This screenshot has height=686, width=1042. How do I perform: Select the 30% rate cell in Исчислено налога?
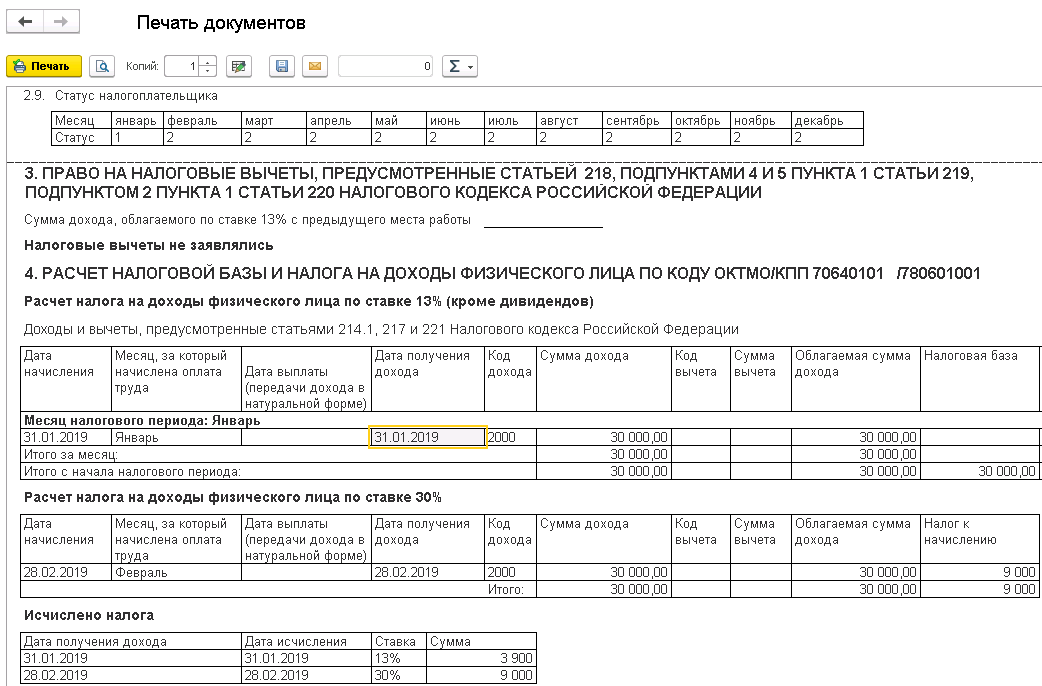click(399, 675)
